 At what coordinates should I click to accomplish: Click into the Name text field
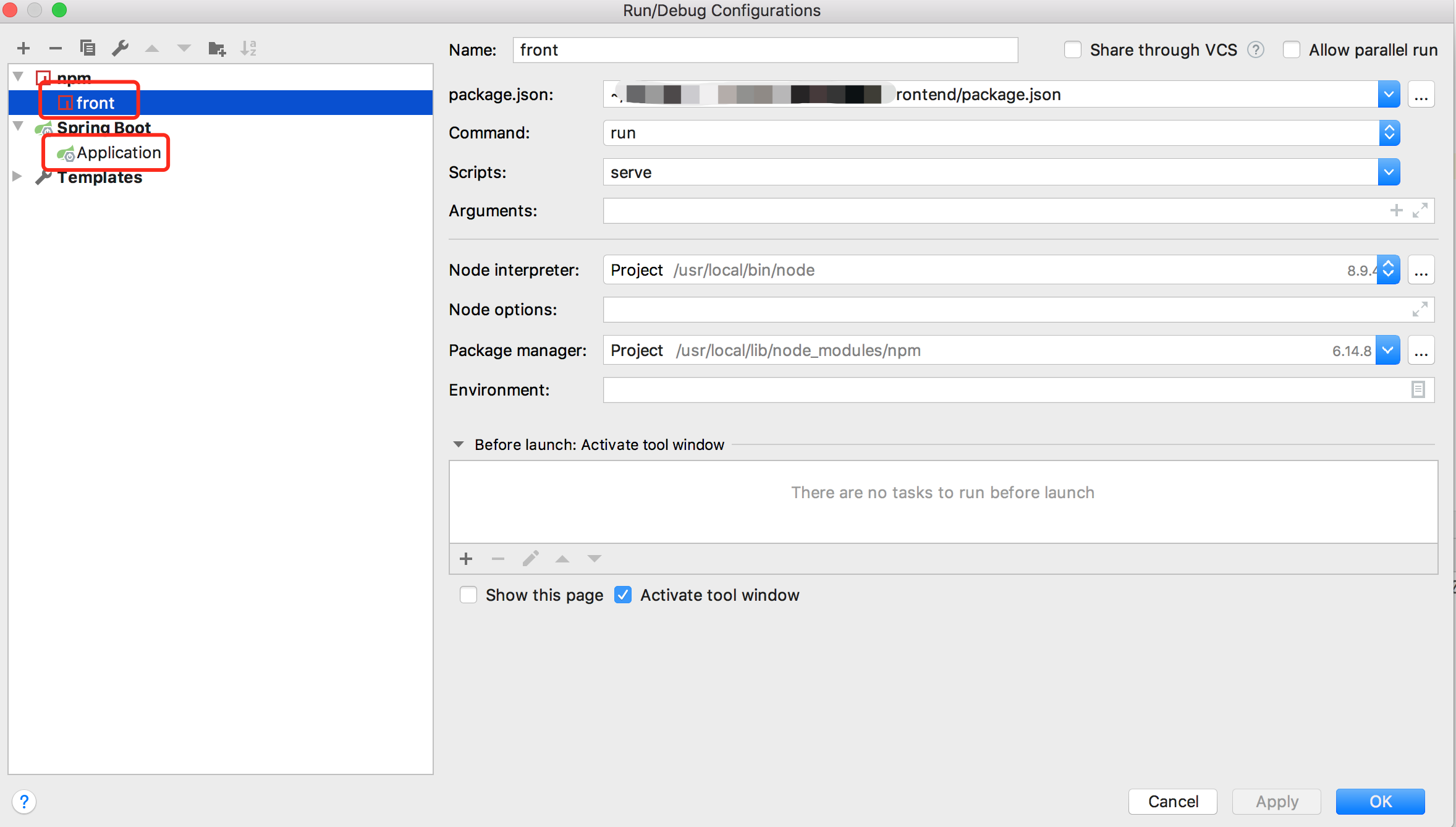pyautogui.click(x=764, y=50)
